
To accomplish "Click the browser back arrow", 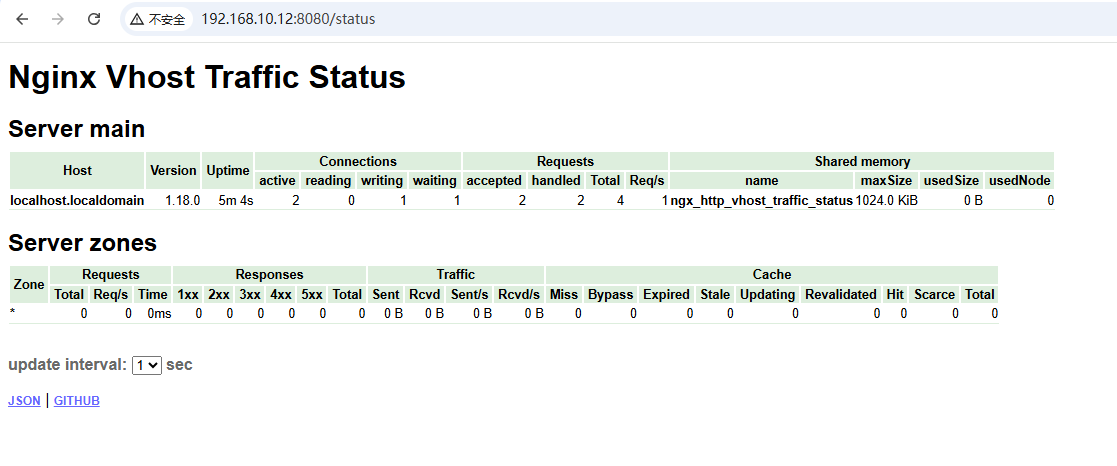I will pos(22,19).
